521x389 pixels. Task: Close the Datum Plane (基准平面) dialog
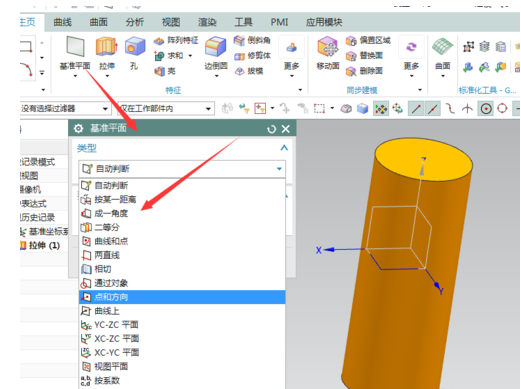[286, 129]
